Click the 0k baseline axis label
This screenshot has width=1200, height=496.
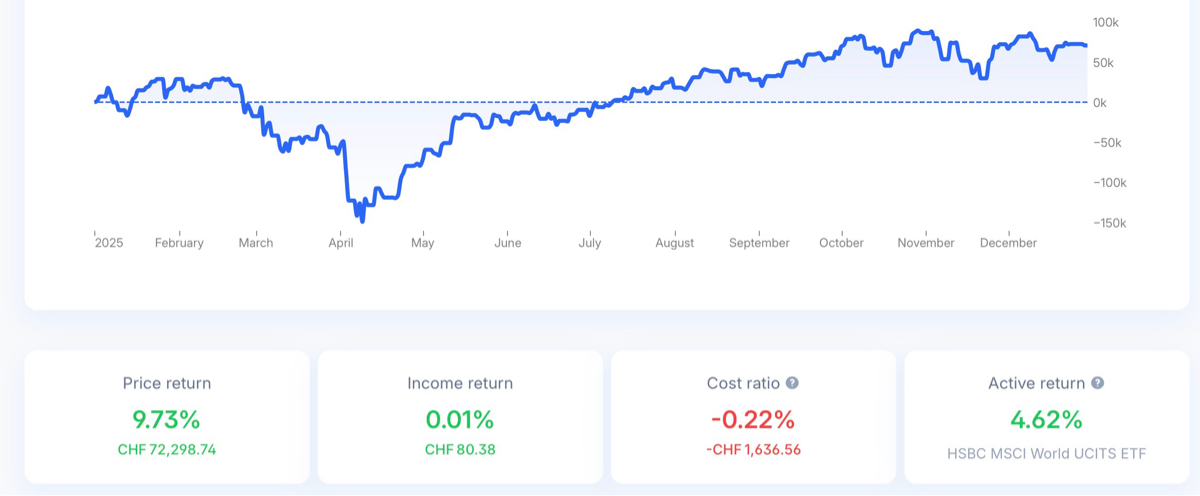1100,103
